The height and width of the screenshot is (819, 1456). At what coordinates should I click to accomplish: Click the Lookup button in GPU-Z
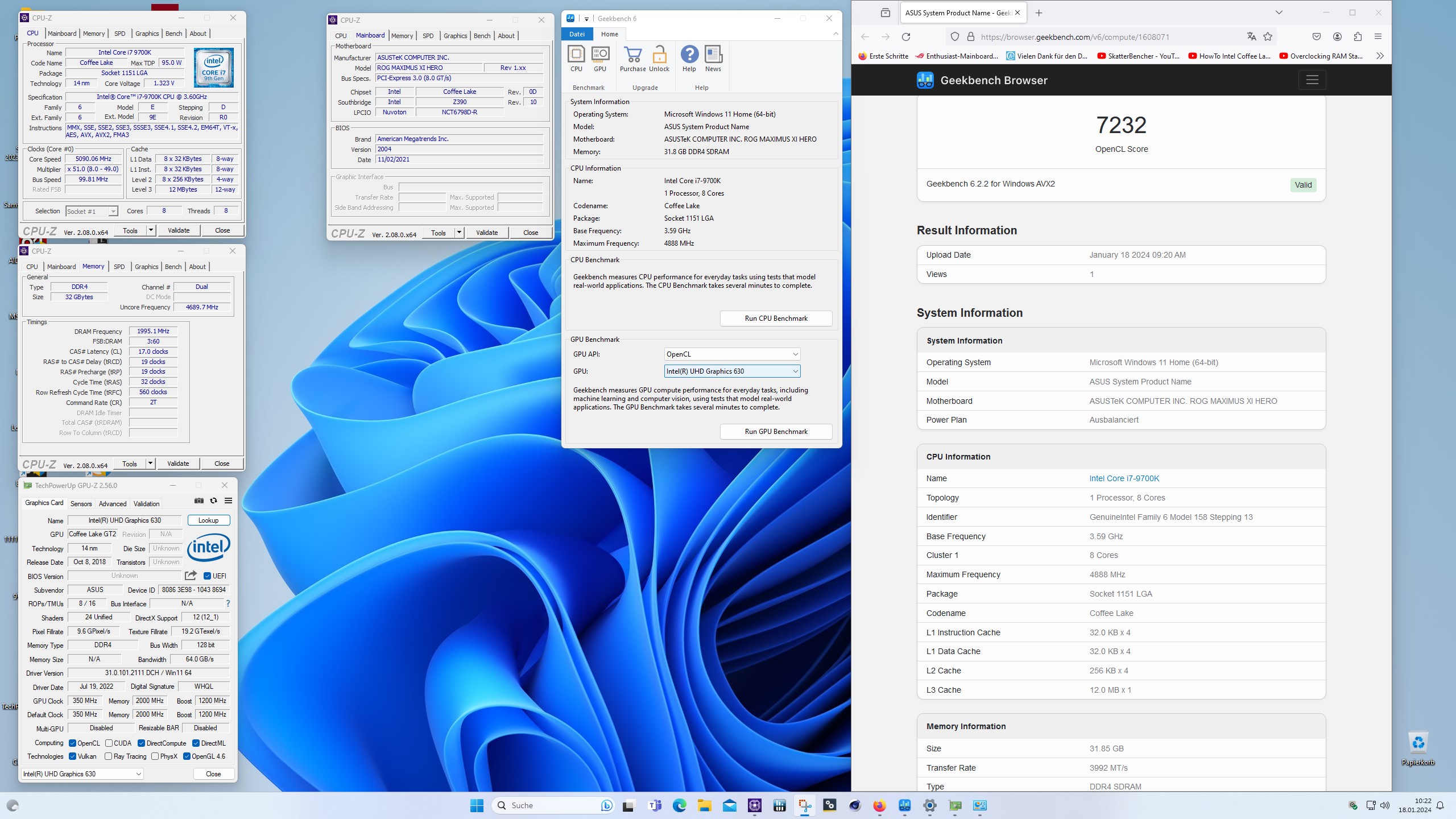pos(208,520)
